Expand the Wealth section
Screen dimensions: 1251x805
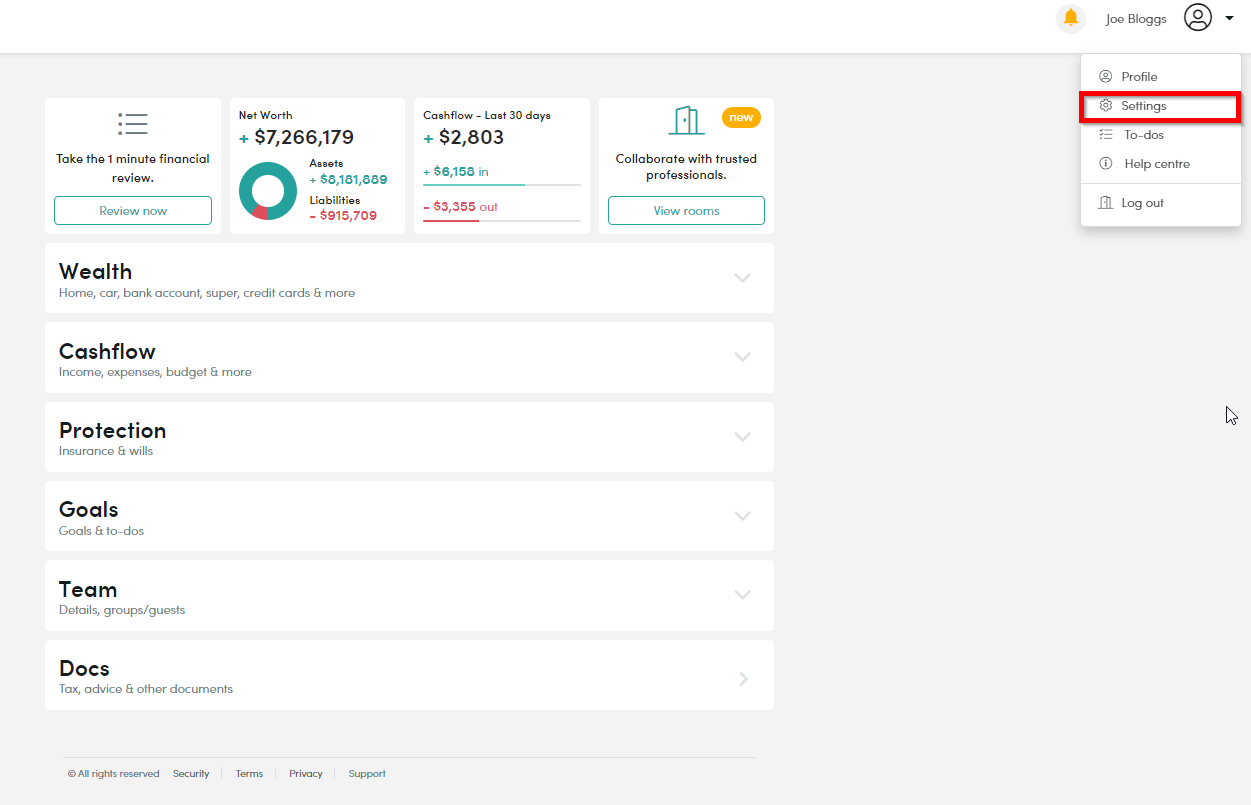(409, 278)
